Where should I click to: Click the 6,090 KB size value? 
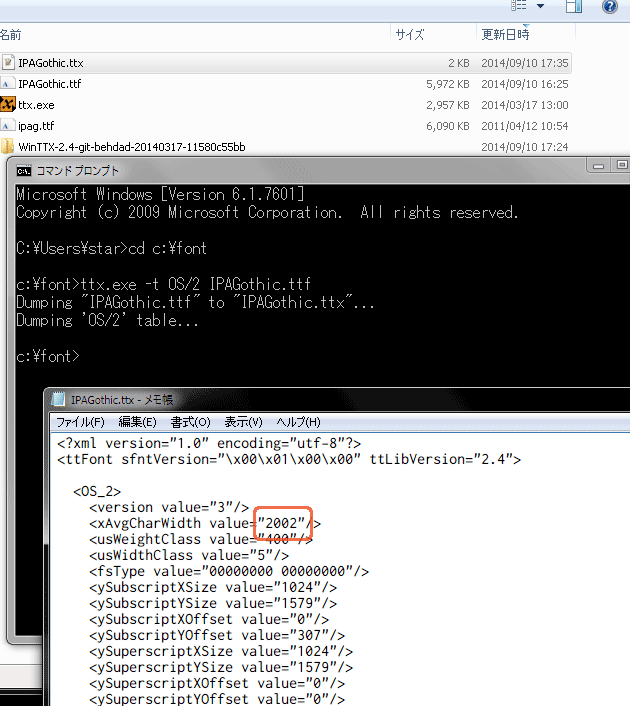click(448, 126)
